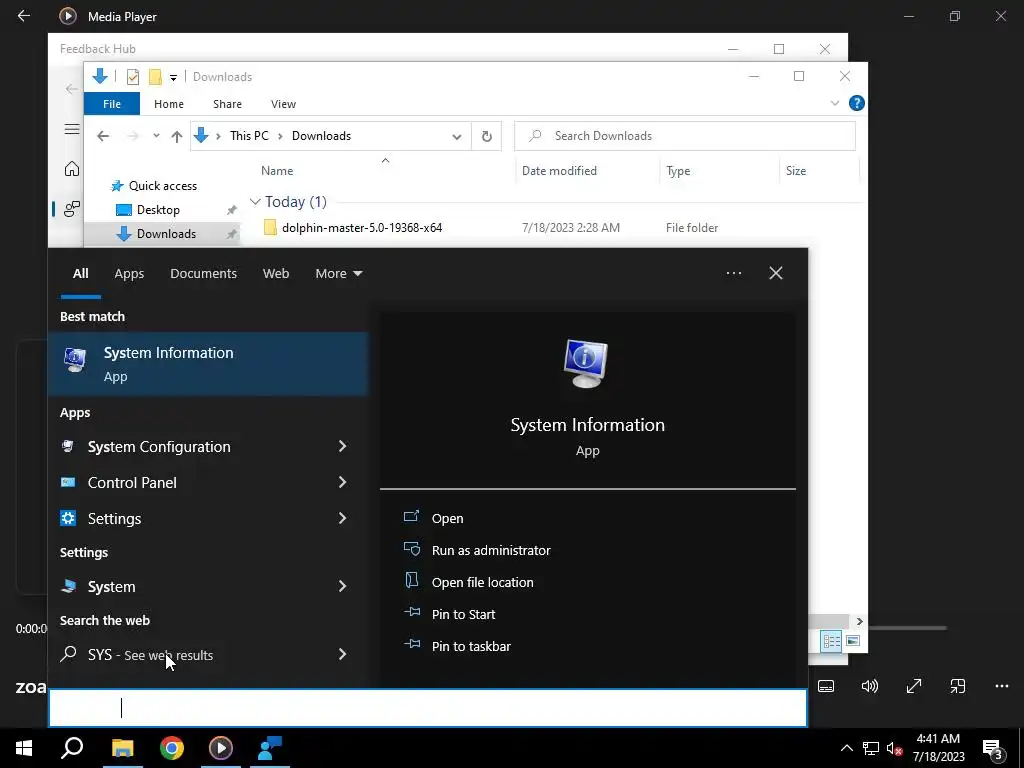The width and height of the screenshot is (1024, 768).
Task: Select Desktop in Quick access
Action: coord(158,210)
